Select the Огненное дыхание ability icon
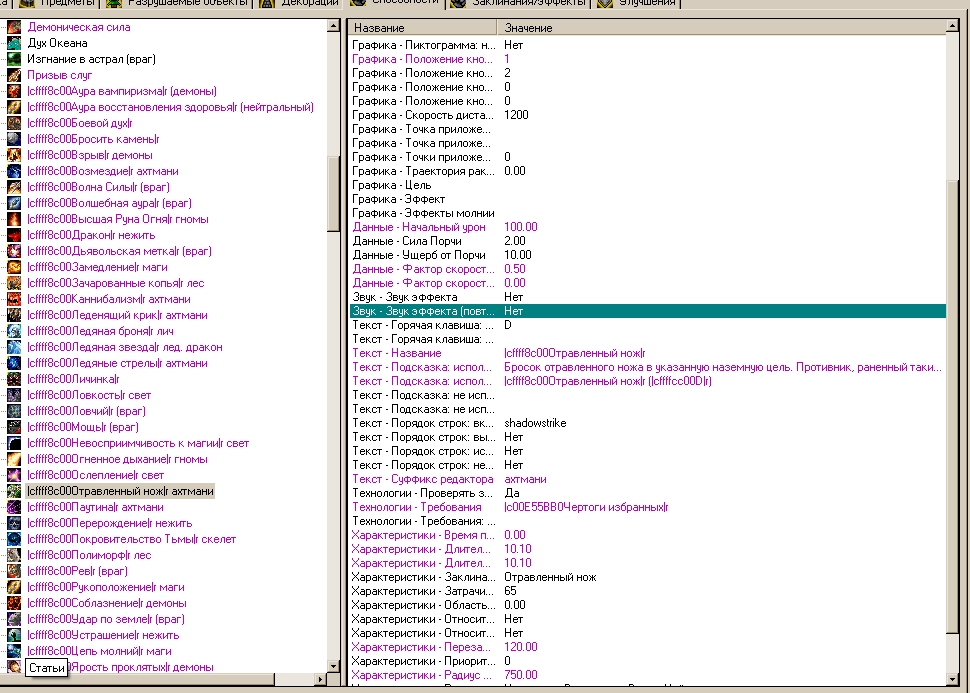Screen dimensions: 970x693 pos(14,459)
